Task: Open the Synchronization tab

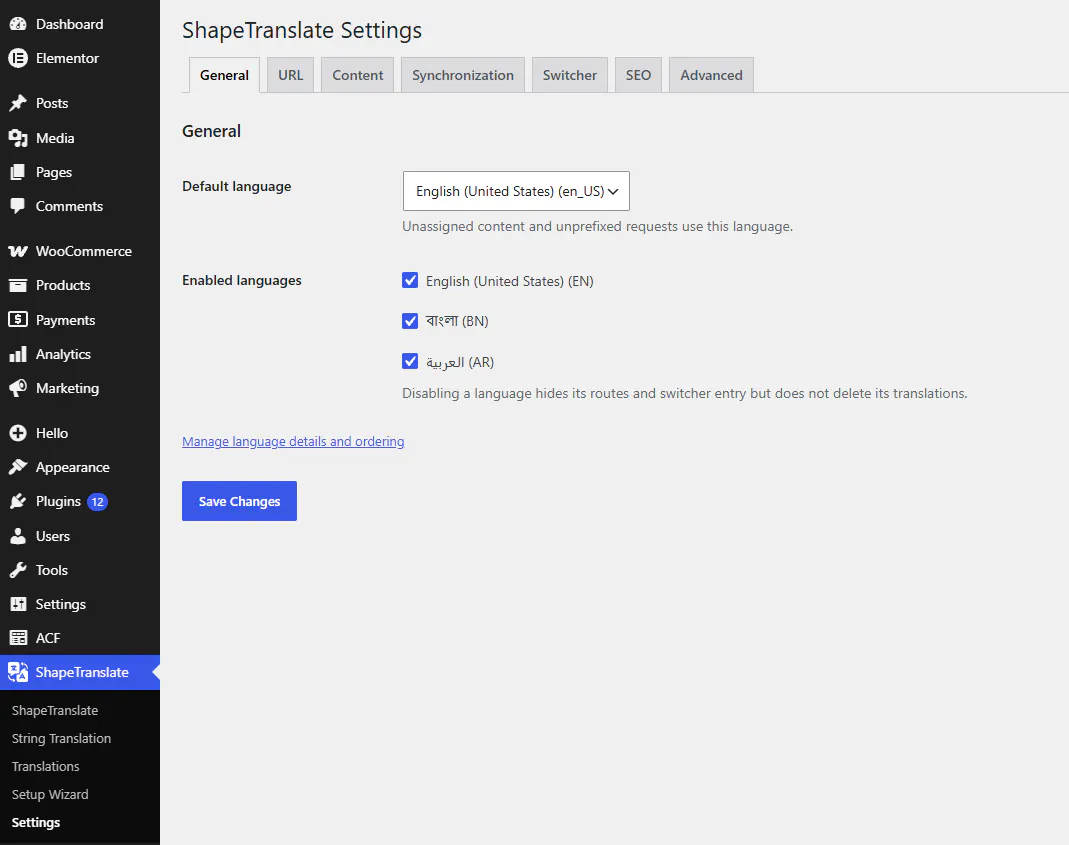Action: click(463, 75)
